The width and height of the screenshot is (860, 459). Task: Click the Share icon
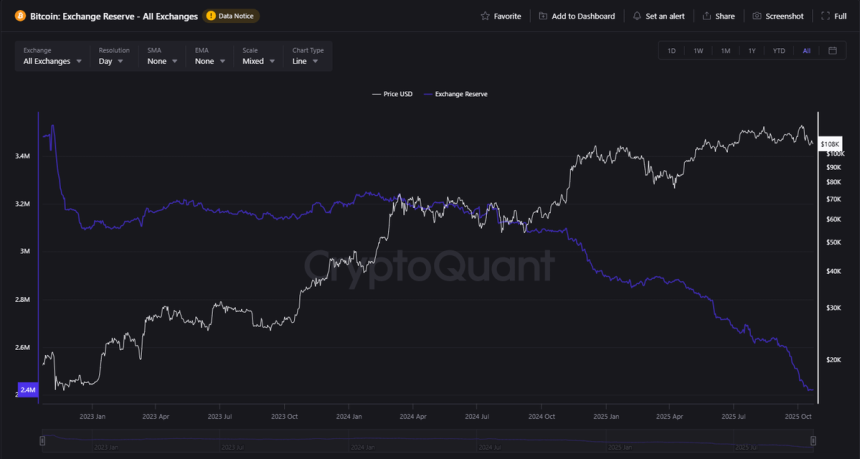(x=707, y=16)
